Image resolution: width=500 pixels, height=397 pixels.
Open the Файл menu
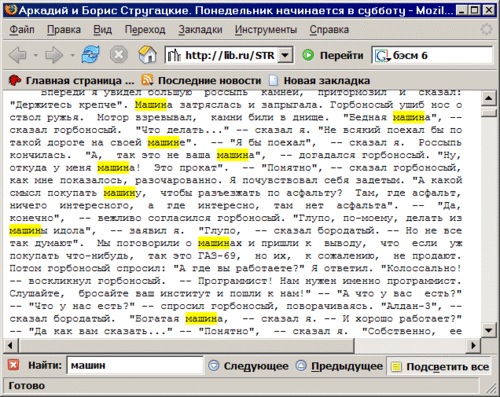[22, 30]
